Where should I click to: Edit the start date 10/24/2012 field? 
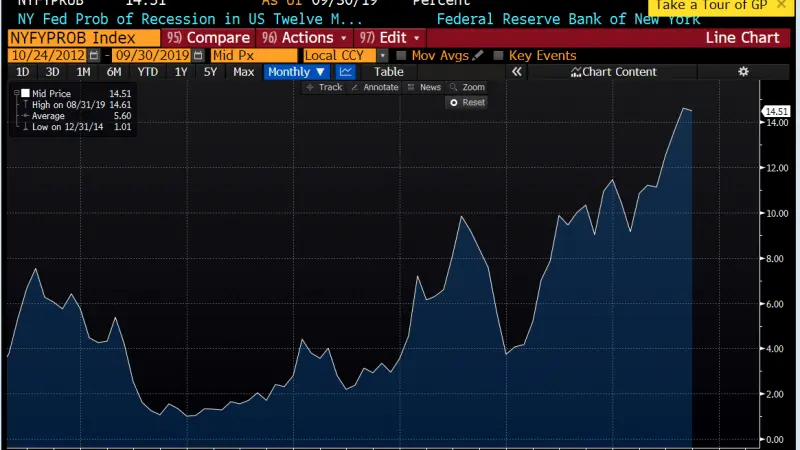(48, 56)
